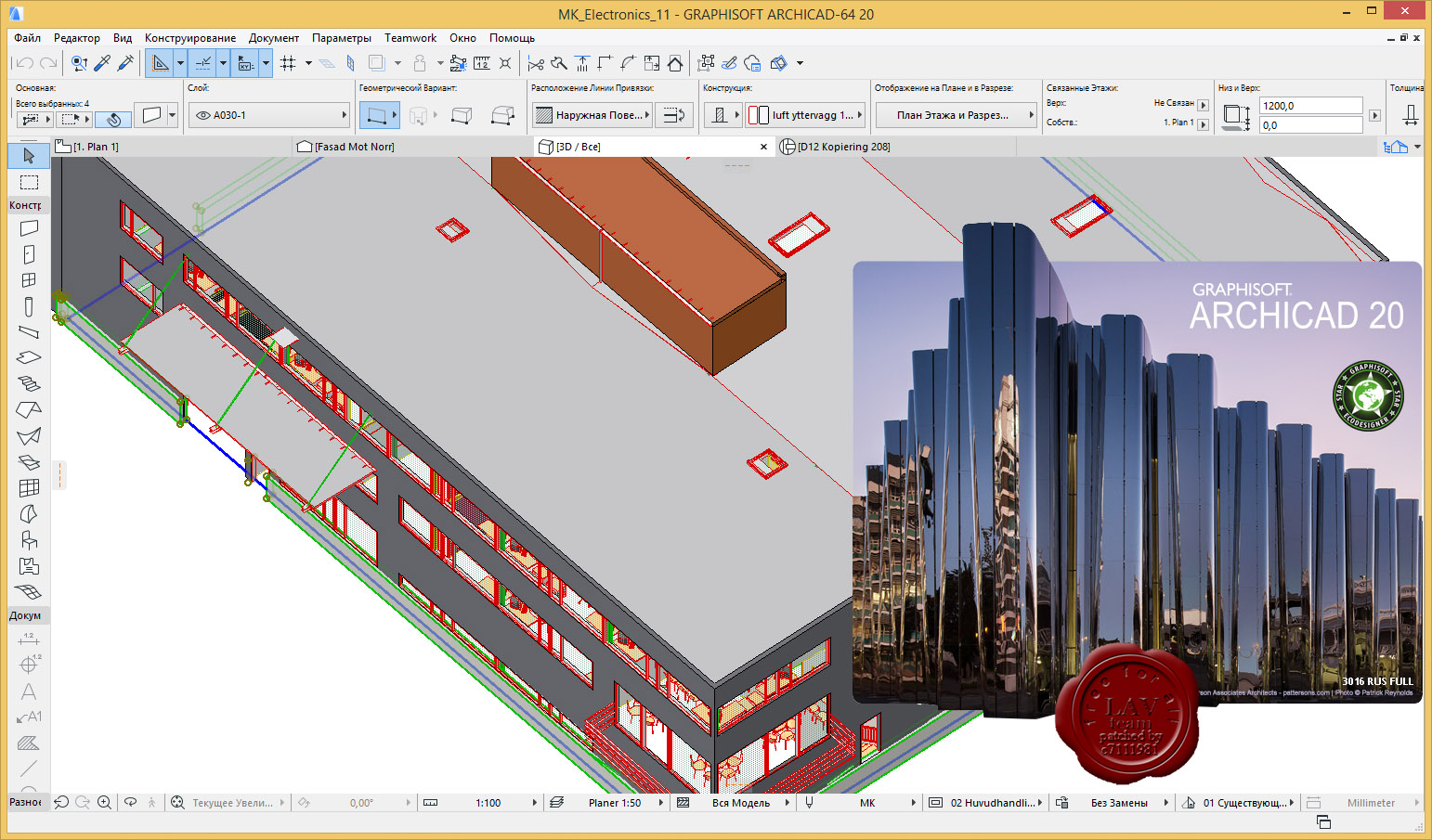Toggle Snap Guides button
The height and width of the screenshot is (840, 1432).
point(203,63)
